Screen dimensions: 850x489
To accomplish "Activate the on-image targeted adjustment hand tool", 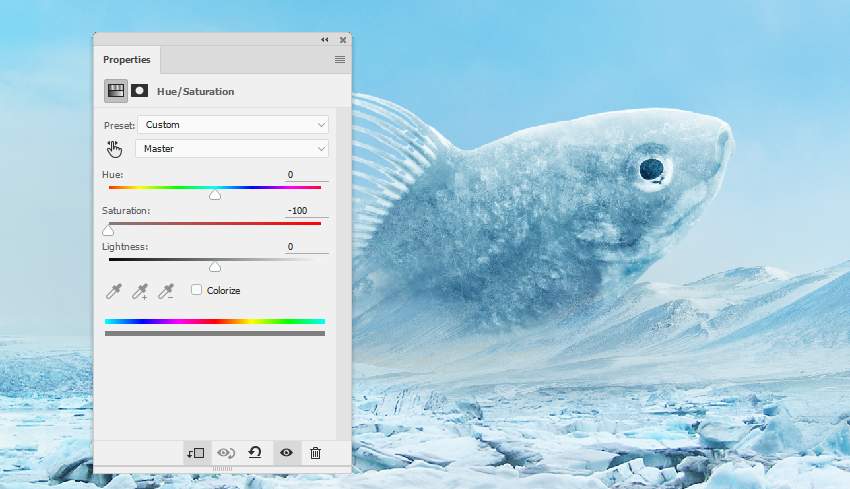I will pos(115,149).
